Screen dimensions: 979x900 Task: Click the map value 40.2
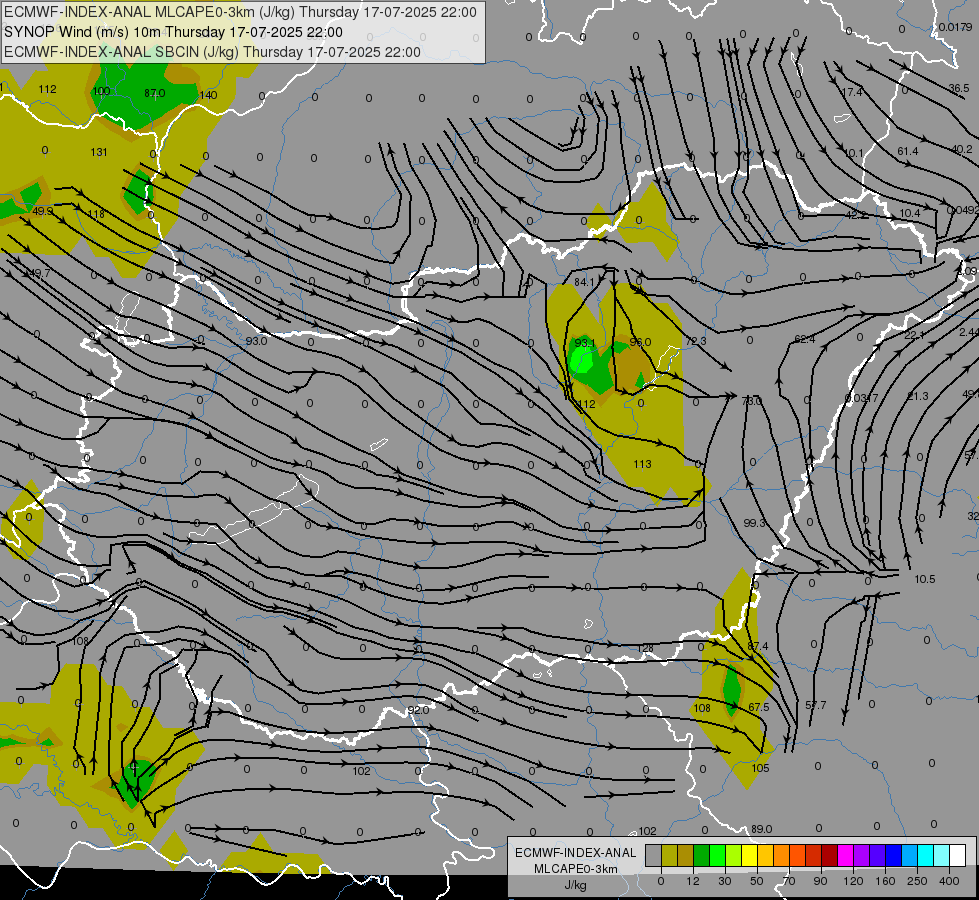(962, 149)
